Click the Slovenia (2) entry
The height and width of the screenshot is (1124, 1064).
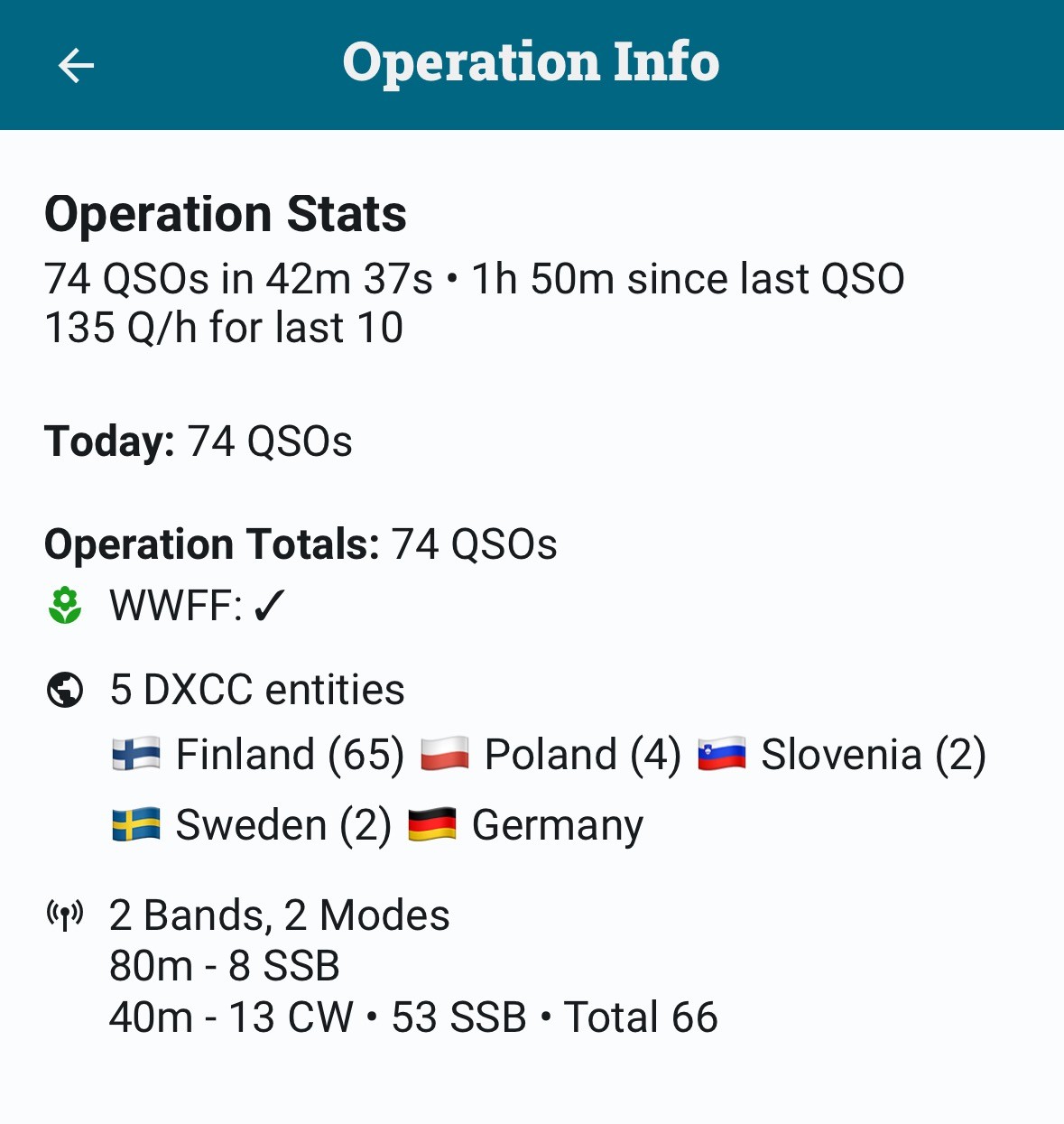click(x=874, y=755)
